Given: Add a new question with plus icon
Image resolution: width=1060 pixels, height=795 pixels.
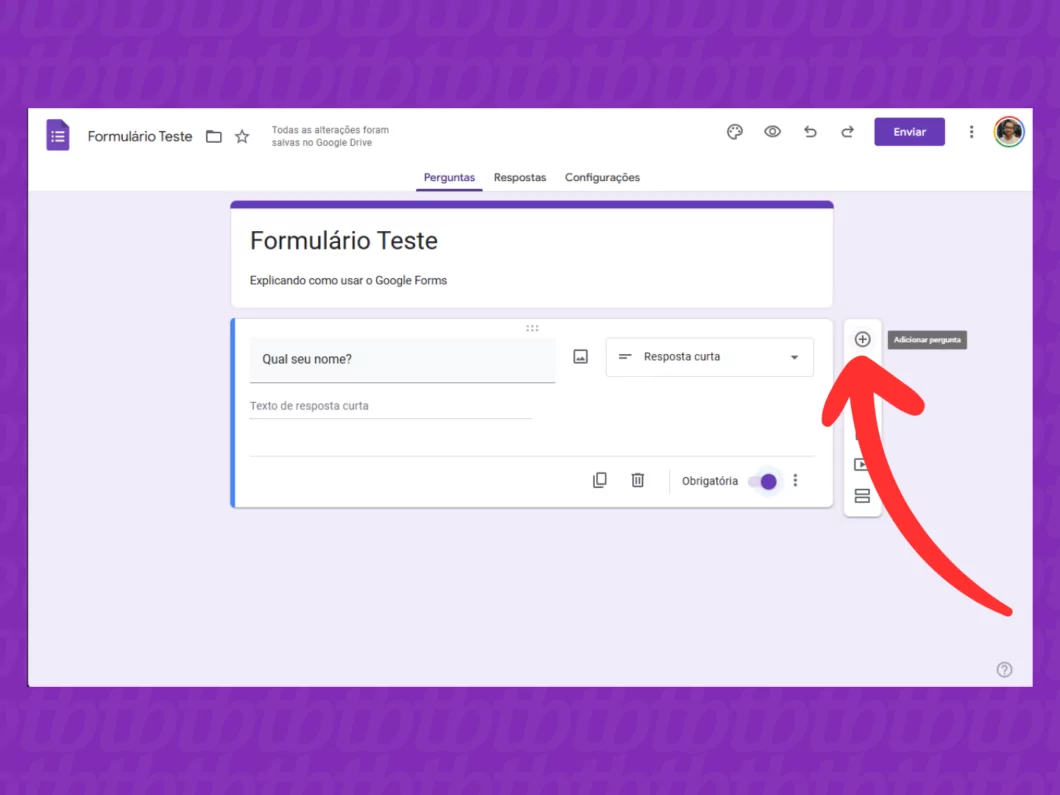Looking at the screenshot, I should [x=862, y=339].
